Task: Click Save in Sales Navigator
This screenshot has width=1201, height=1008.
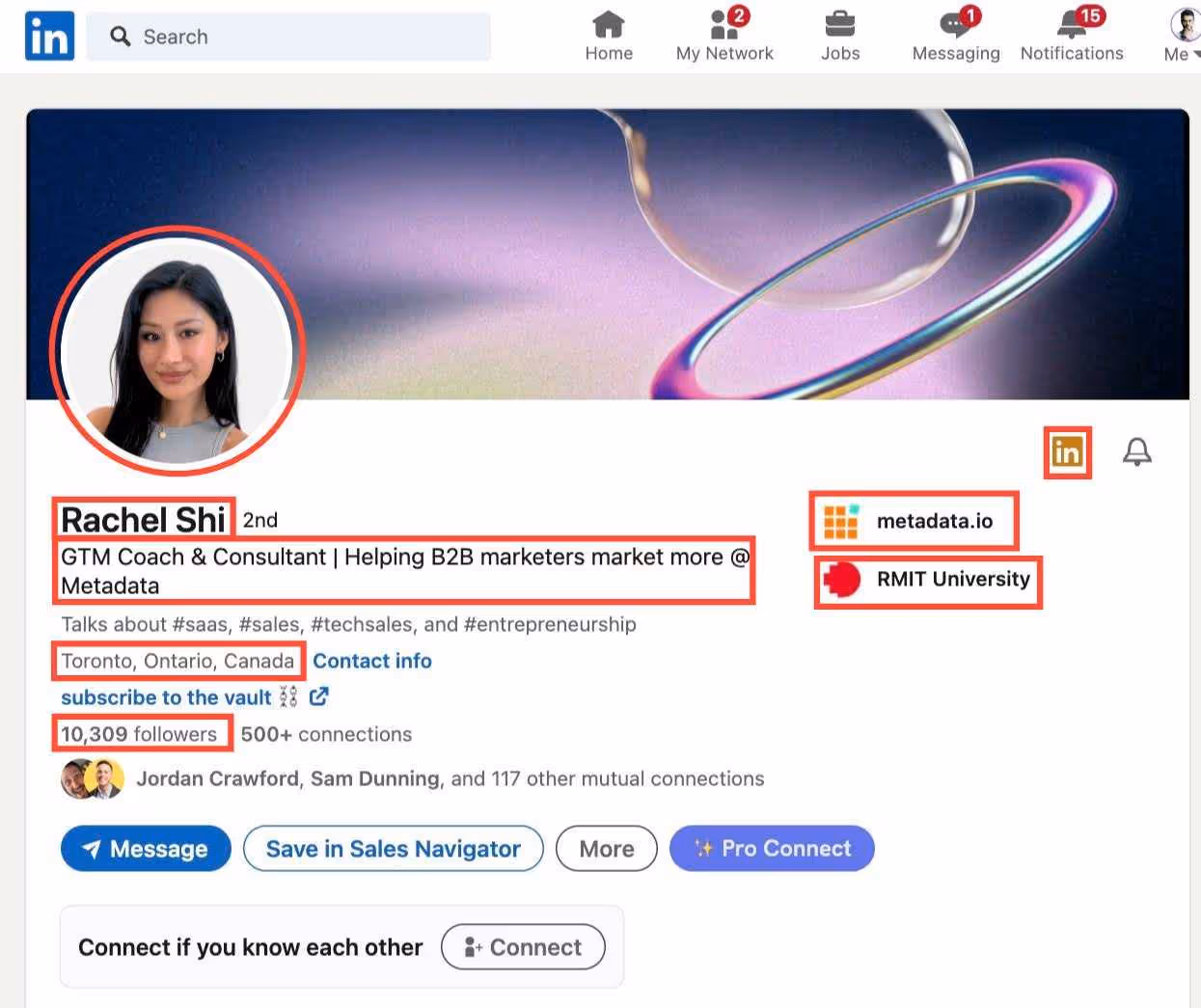Action: 393,849
